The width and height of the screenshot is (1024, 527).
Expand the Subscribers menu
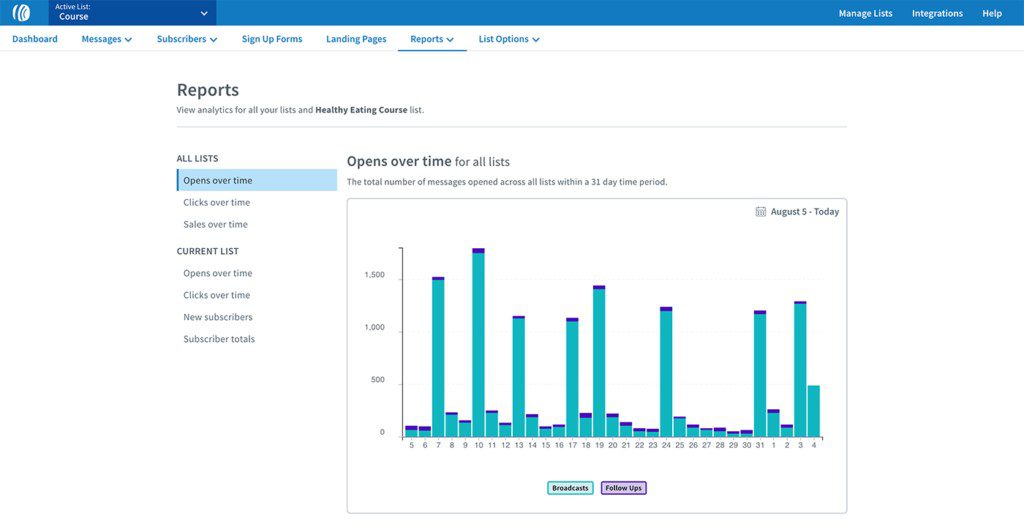pos(187,40)
